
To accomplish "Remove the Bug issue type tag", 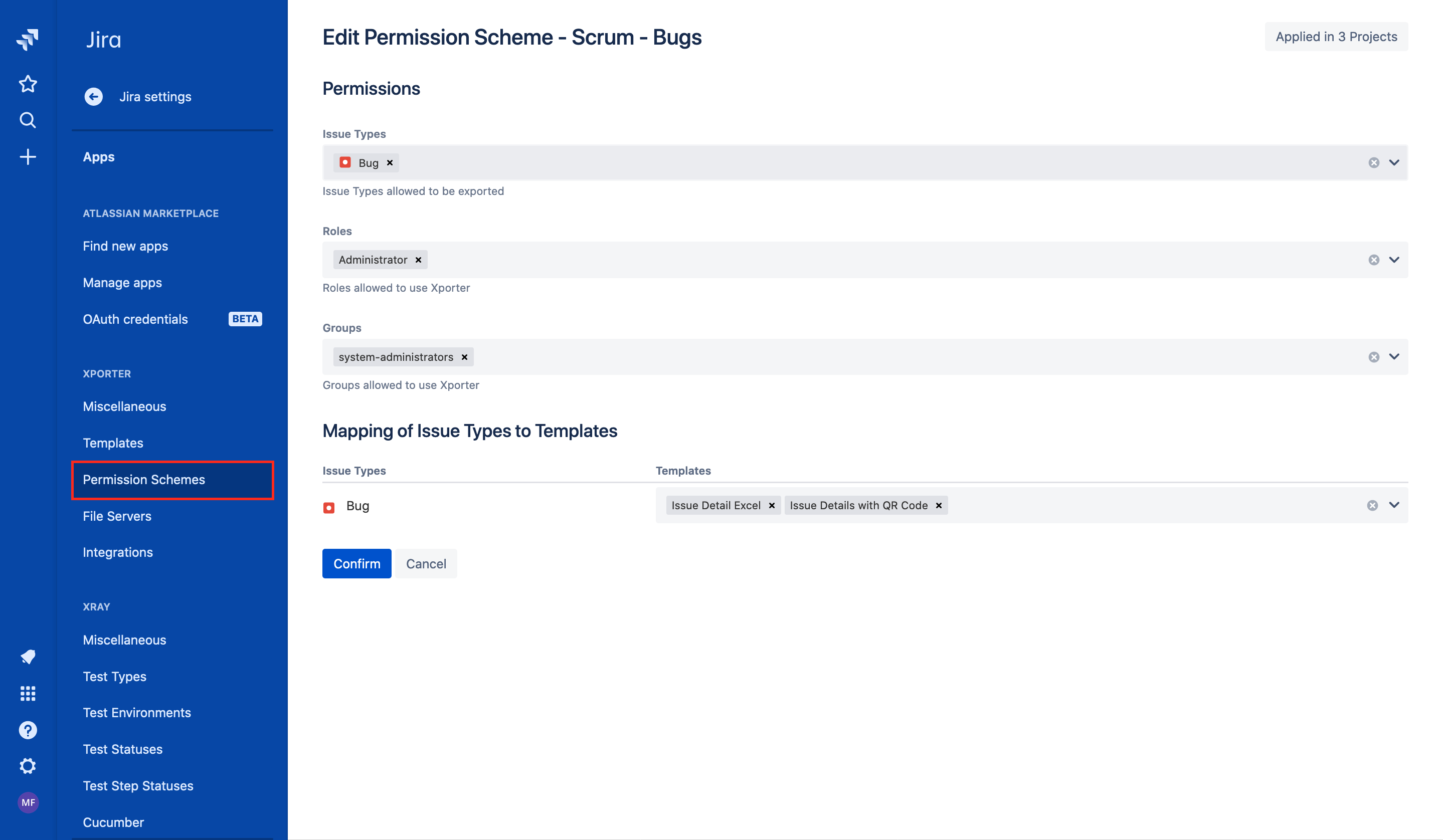I will coord(390,163).
